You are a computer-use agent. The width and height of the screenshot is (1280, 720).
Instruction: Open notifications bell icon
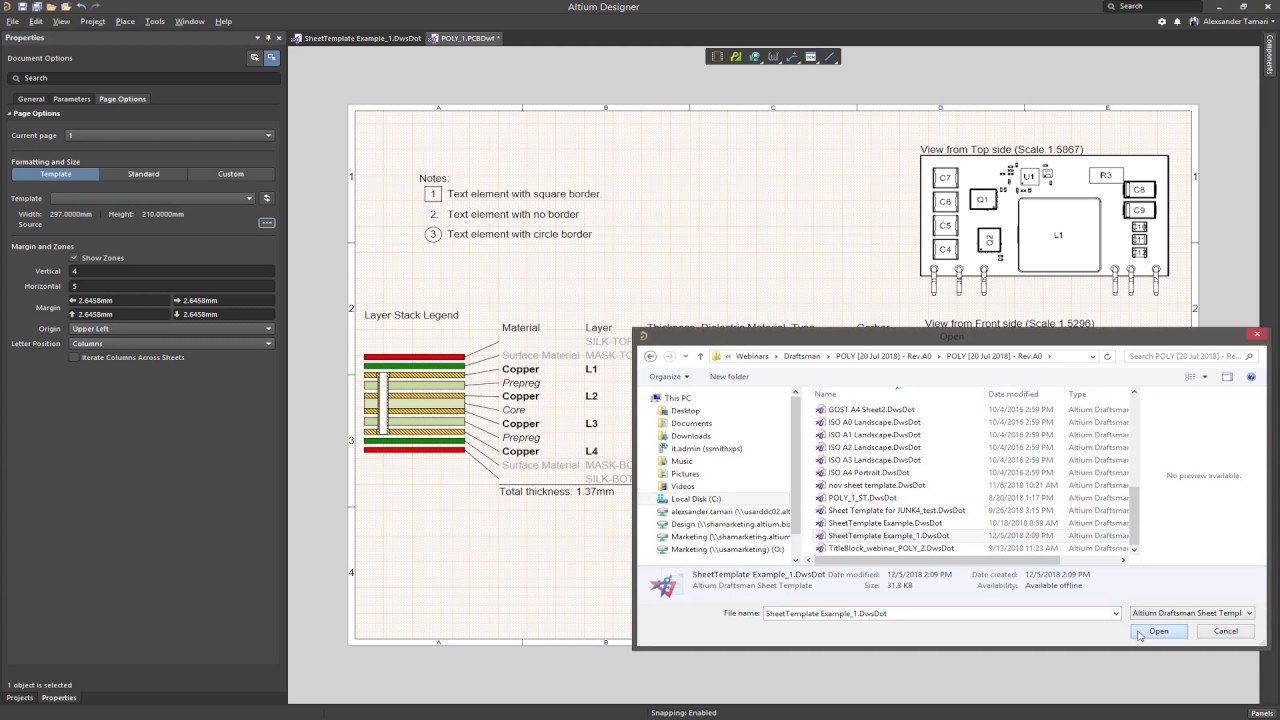pos(1177,21)
